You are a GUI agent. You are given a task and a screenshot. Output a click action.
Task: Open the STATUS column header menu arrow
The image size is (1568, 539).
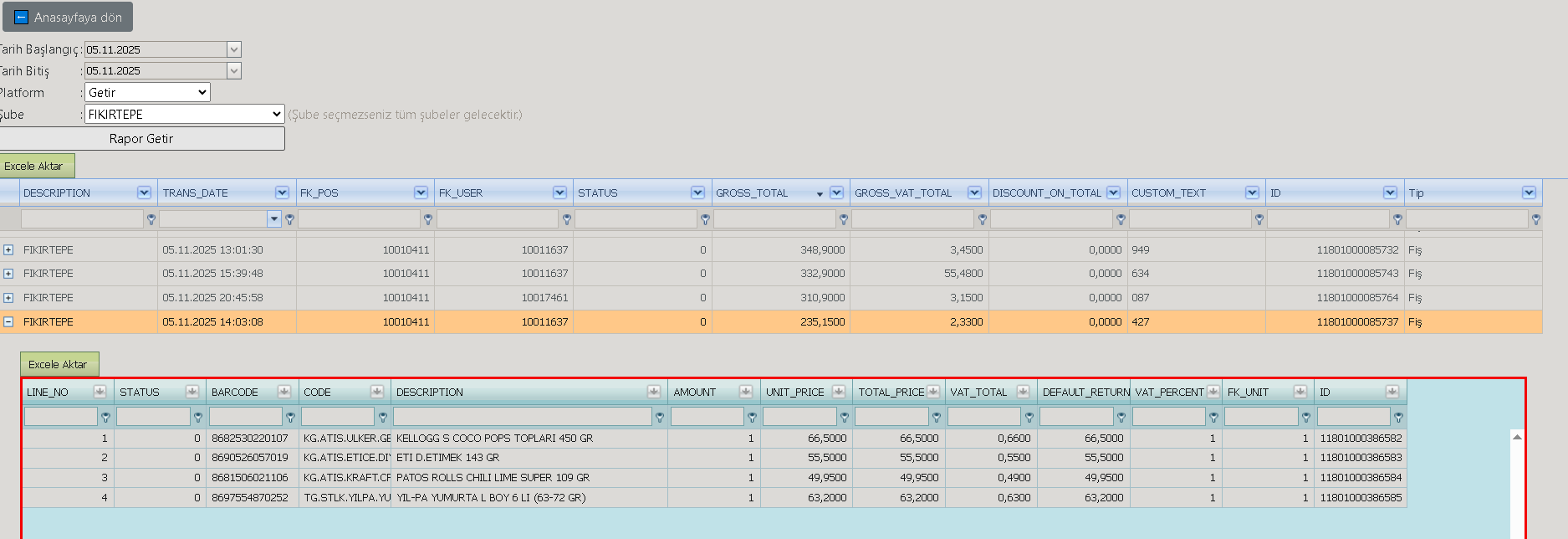697,192
